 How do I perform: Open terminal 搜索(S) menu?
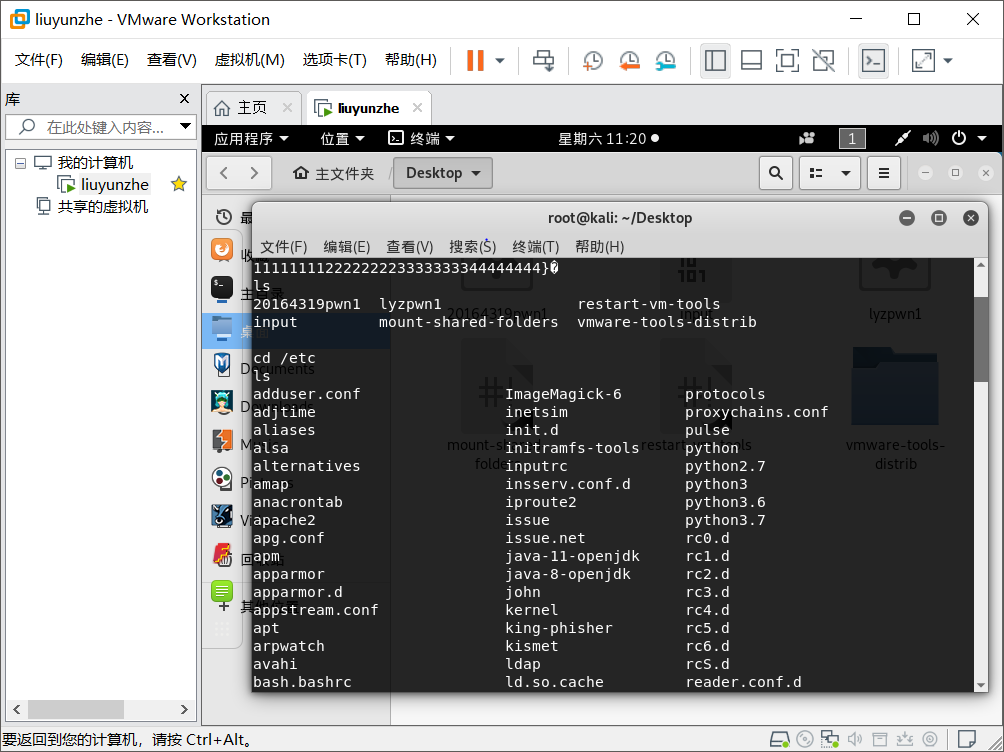[x=473, y=247]
